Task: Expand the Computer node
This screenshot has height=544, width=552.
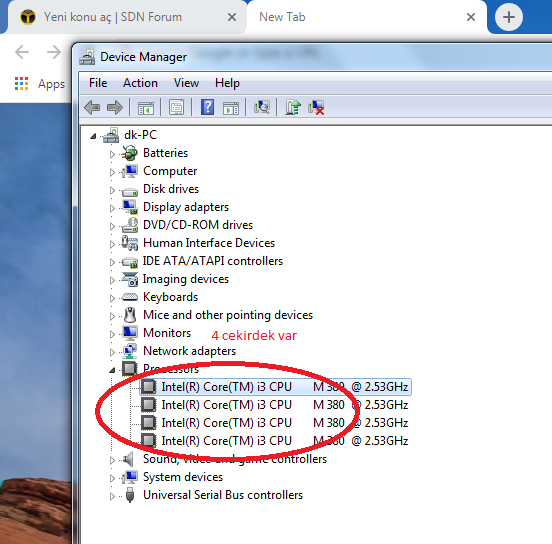Action: click(x=112, y=172)
